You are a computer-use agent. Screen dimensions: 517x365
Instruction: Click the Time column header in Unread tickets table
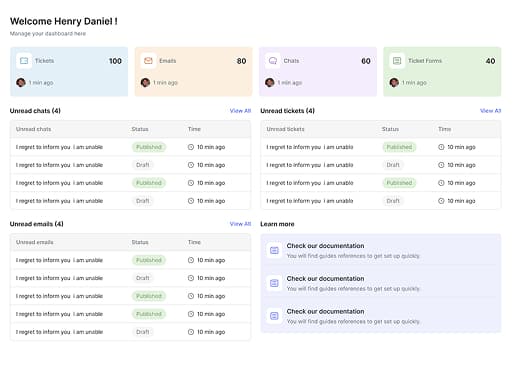point(444,129)
